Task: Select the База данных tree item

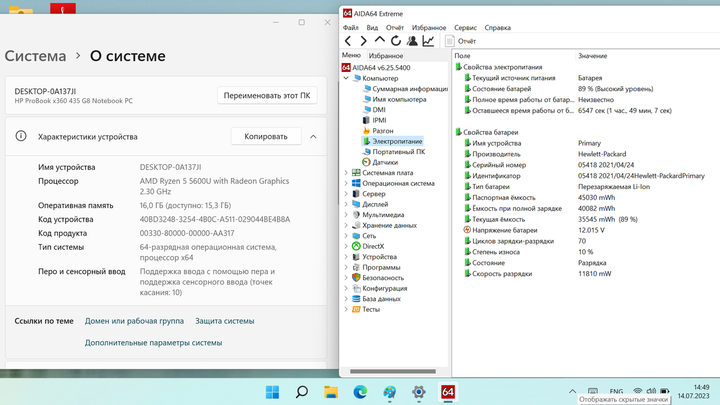Action: click(377, 299)
